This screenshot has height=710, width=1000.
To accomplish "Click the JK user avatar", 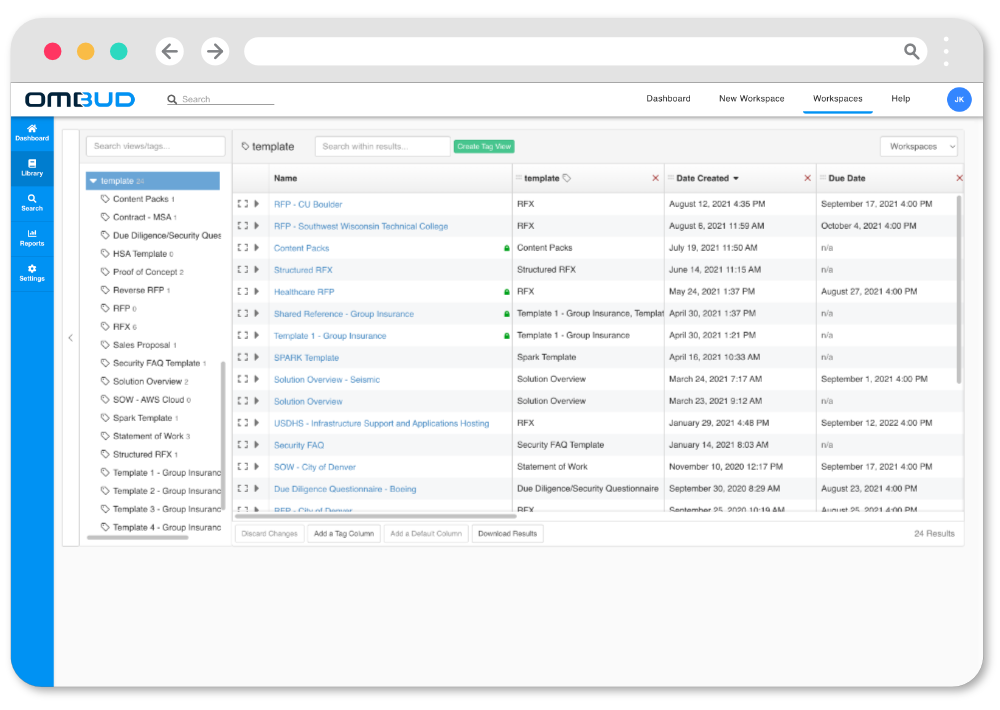I will point(959,100).
